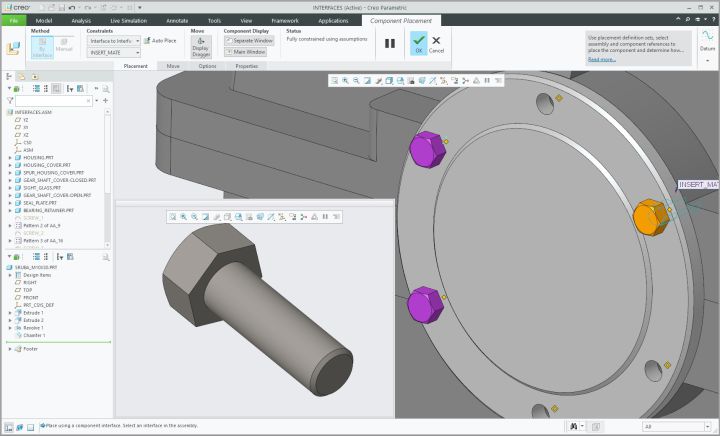This screenshot has height=436, width=720.
Task: Select Chamfer 1 feature in lower tree
Action: (34, 335)
